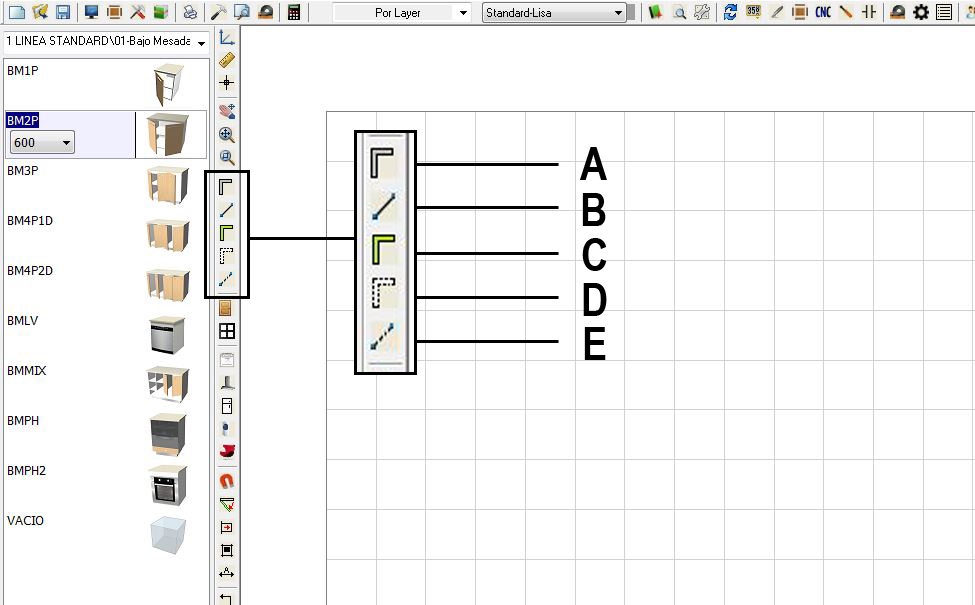Click the red arrow box icon
This screenshot has width=975, height=605.
click(x=227, y=527)
